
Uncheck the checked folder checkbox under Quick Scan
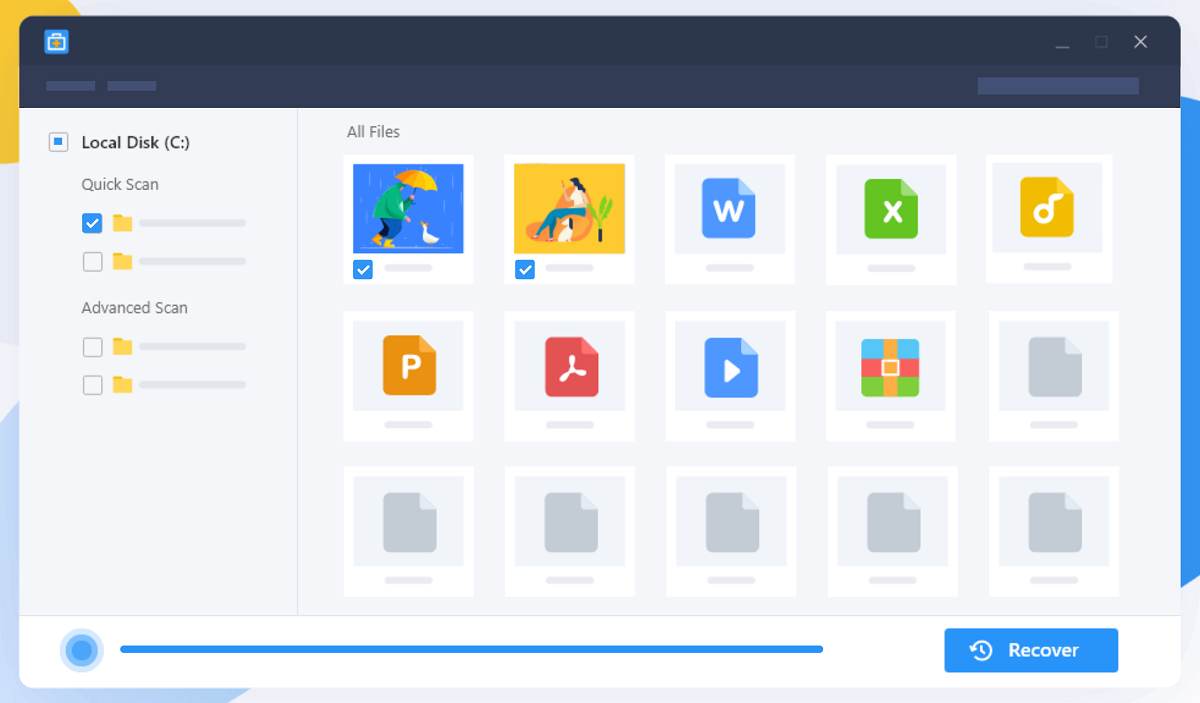coord(92,223)
